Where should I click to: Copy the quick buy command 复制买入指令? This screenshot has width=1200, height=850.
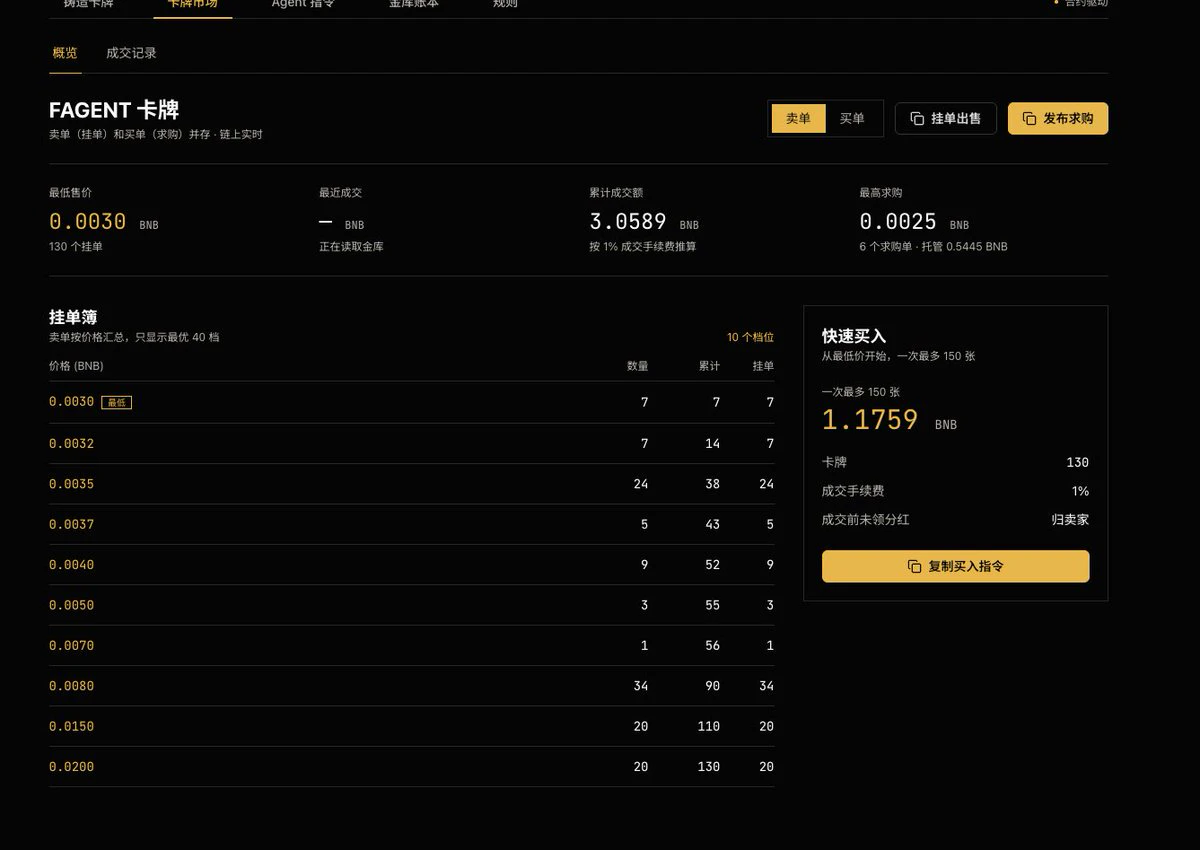pos(955,566)
